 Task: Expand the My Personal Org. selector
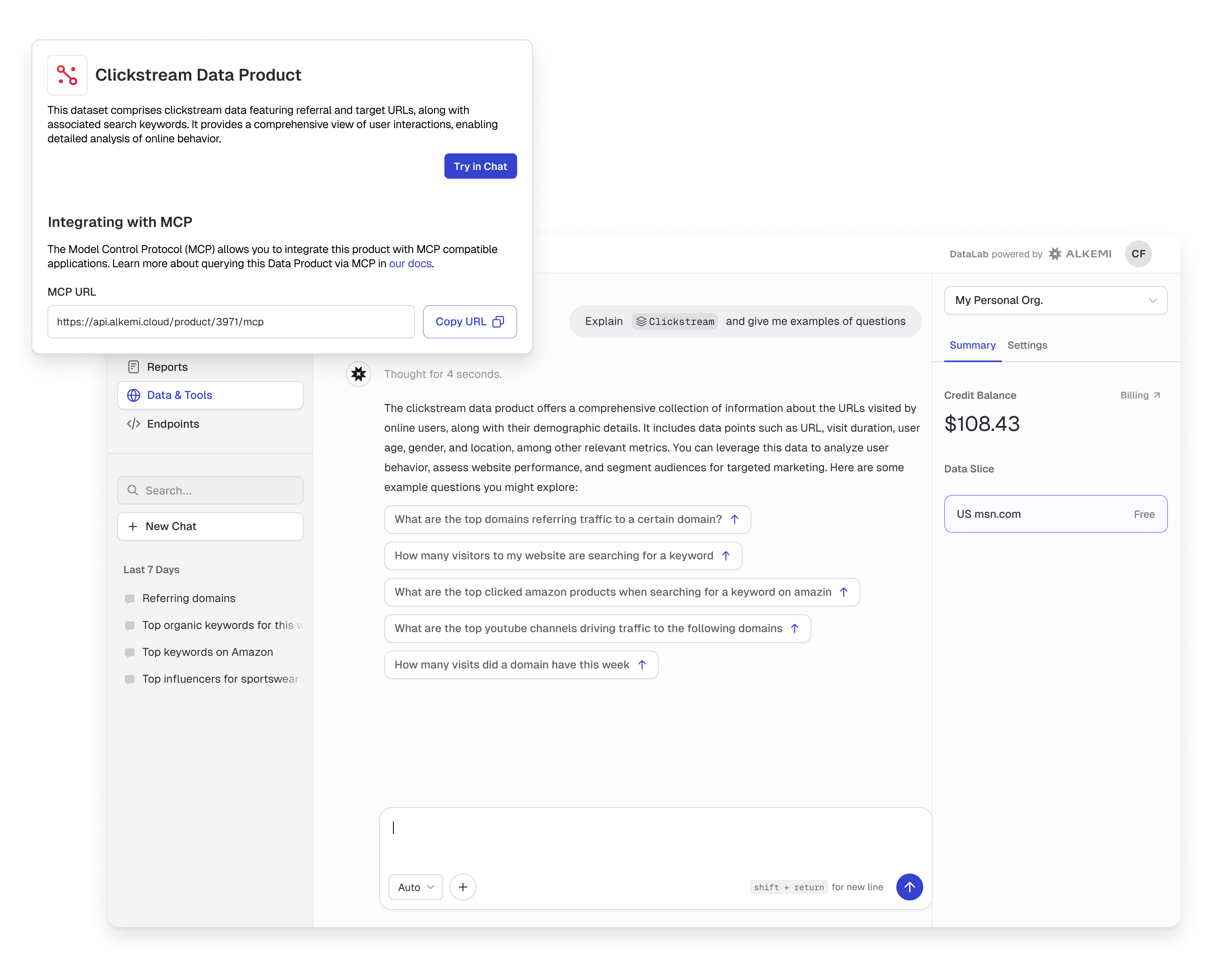click(x=1055, y=300)
